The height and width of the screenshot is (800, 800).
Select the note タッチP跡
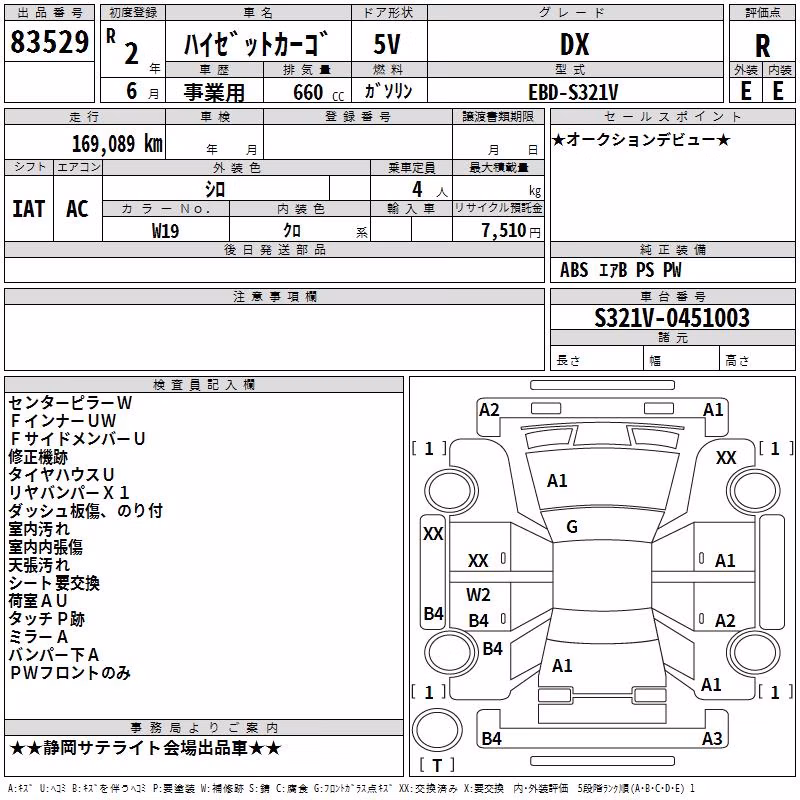(x=46, y=619)
